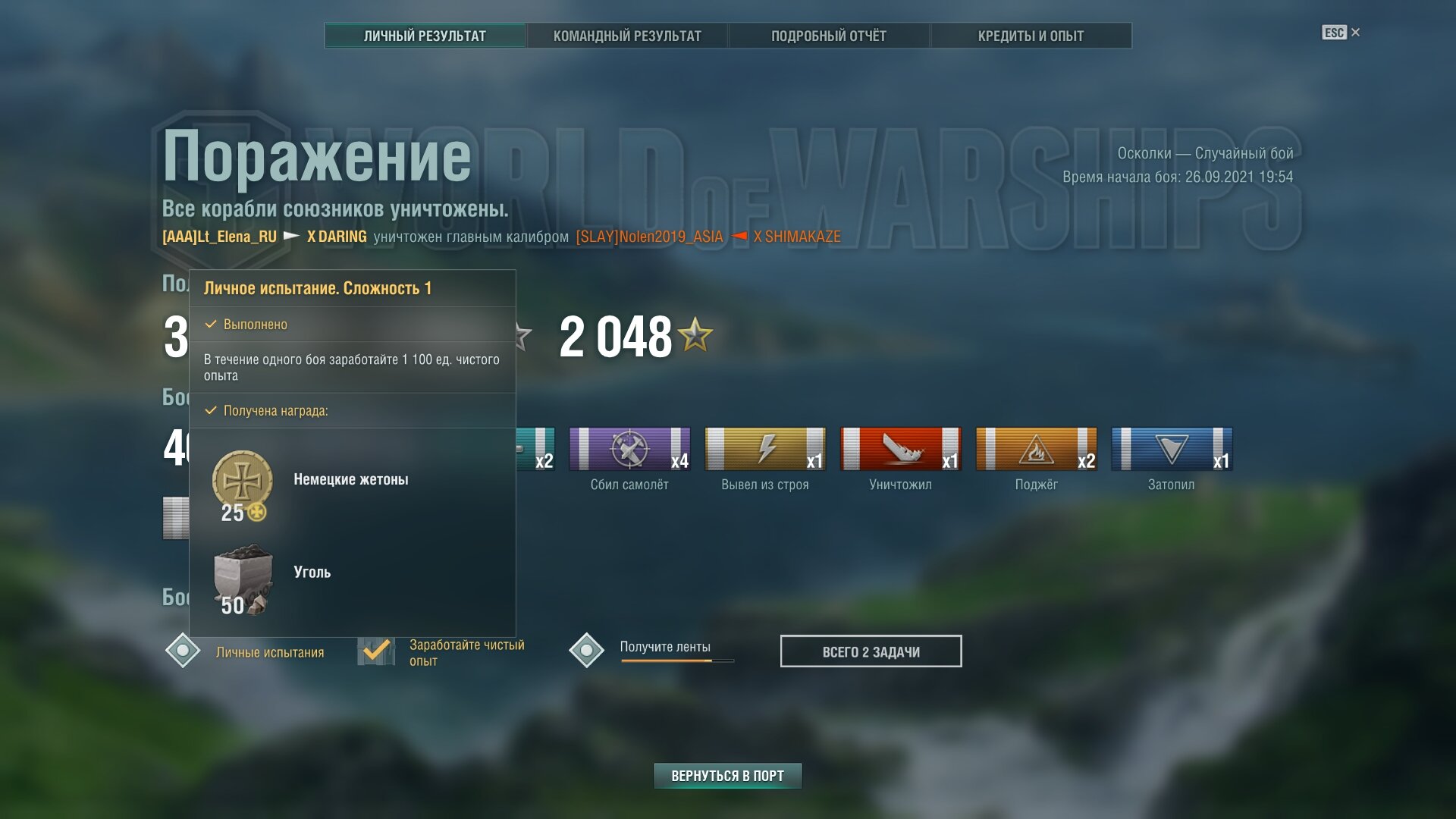Screen dimensions: 1456x819
Task: Click the Получите ленты progress bar
Action: tap(677, 661)
